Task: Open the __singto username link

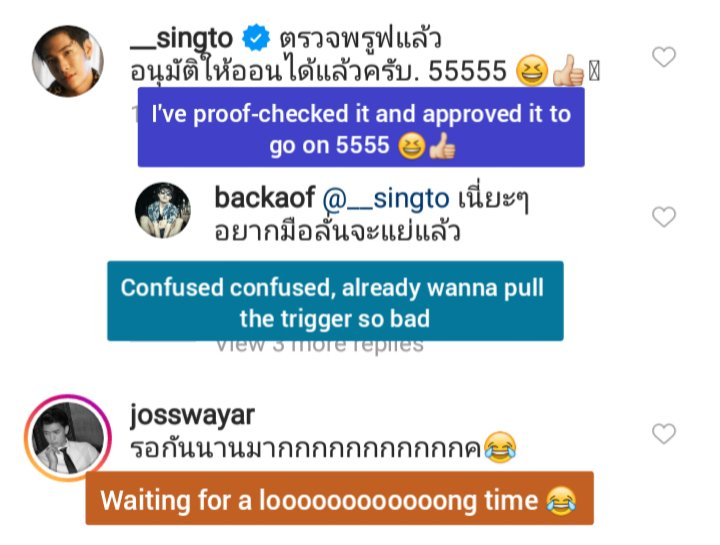Action: [181, 39]
